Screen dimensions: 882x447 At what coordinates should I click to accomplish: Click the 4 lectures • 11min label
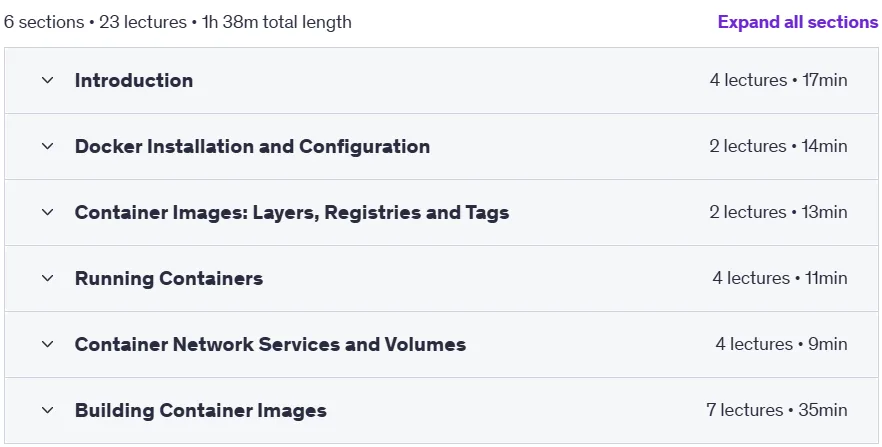(780, 278)
